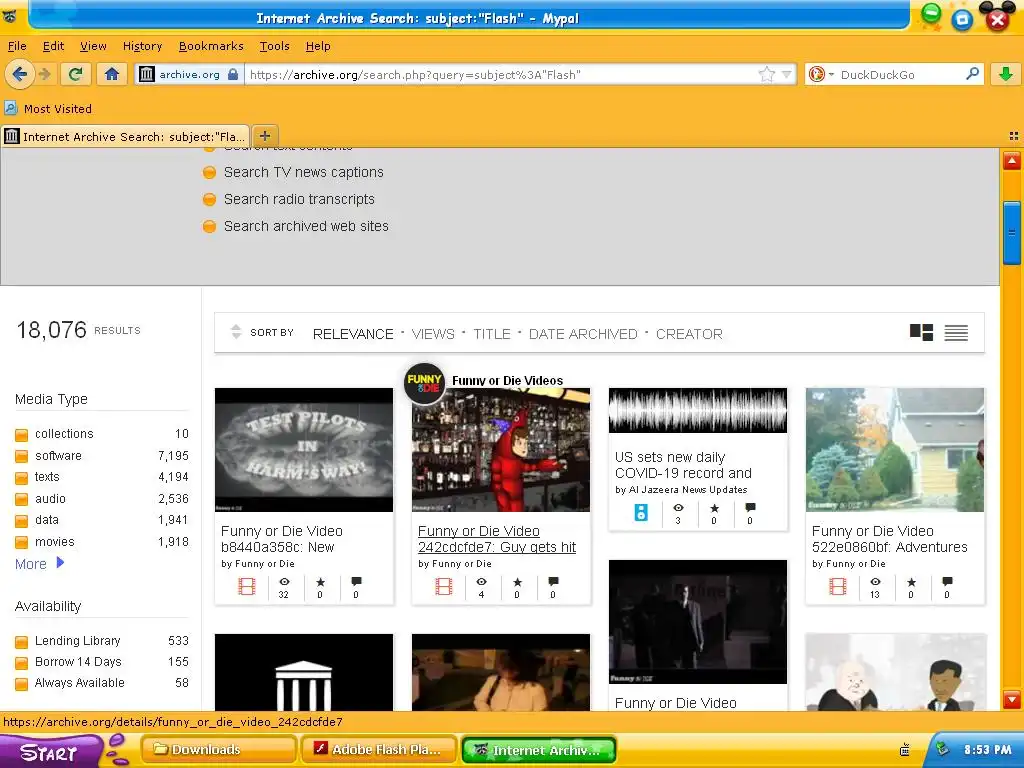Select Search TV news captions radio option

point(209,172)
